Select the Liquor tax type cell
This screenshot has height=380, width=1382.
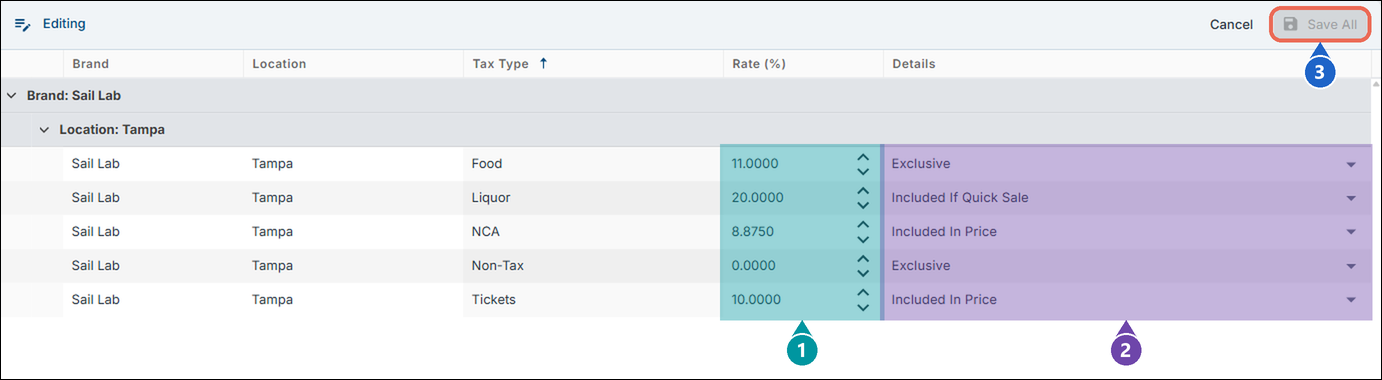(x=592, y=198)
